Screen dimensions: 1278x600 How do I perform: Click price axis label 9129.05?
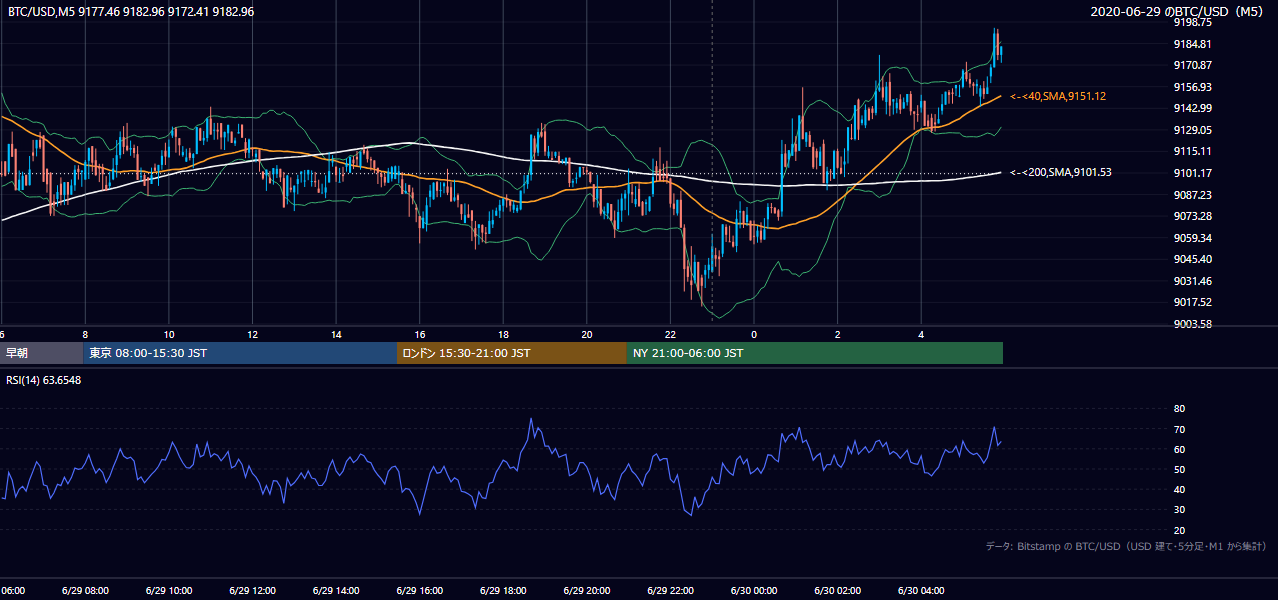click(x=1193, y=130)
